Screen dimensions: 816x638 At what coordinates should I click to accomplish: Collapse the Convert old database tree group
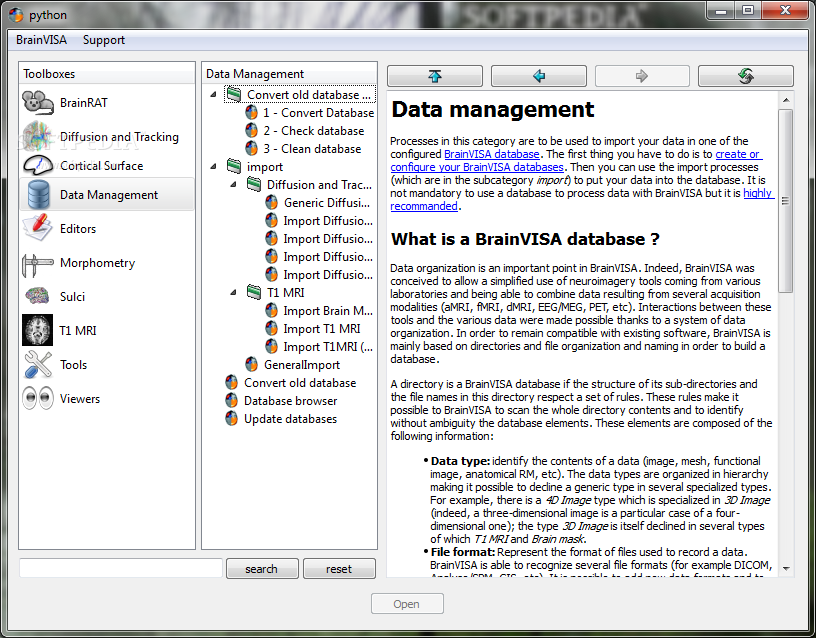point(213,95)
